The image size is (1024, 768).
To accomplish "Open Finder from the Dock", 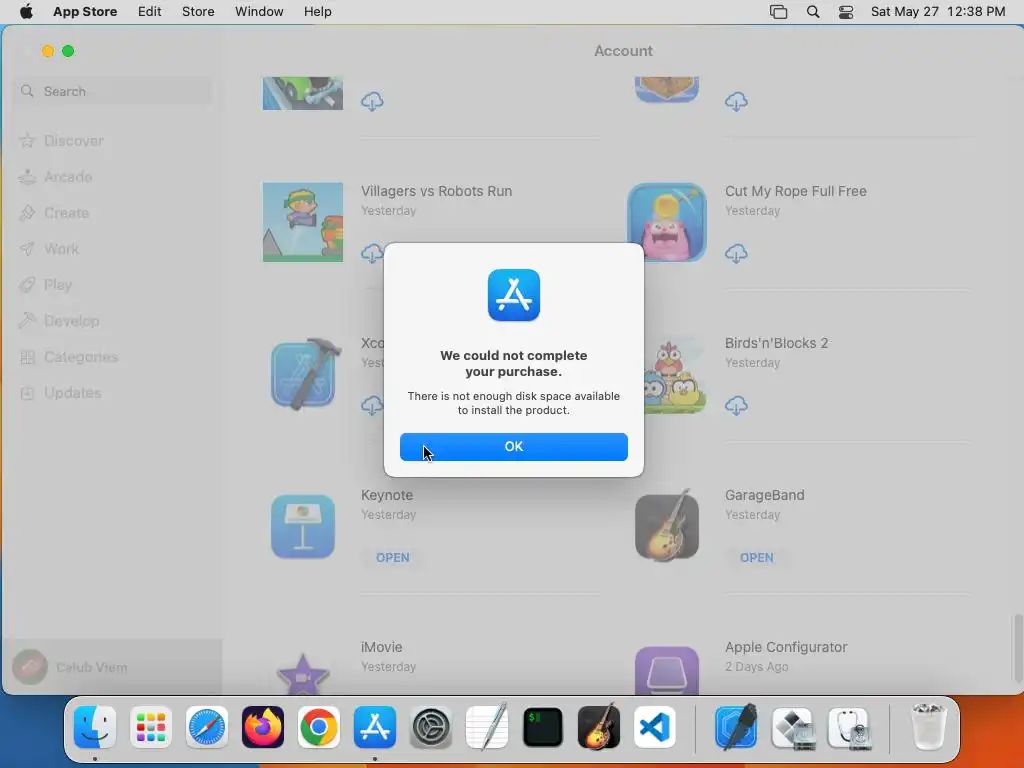I will (95, 727).
